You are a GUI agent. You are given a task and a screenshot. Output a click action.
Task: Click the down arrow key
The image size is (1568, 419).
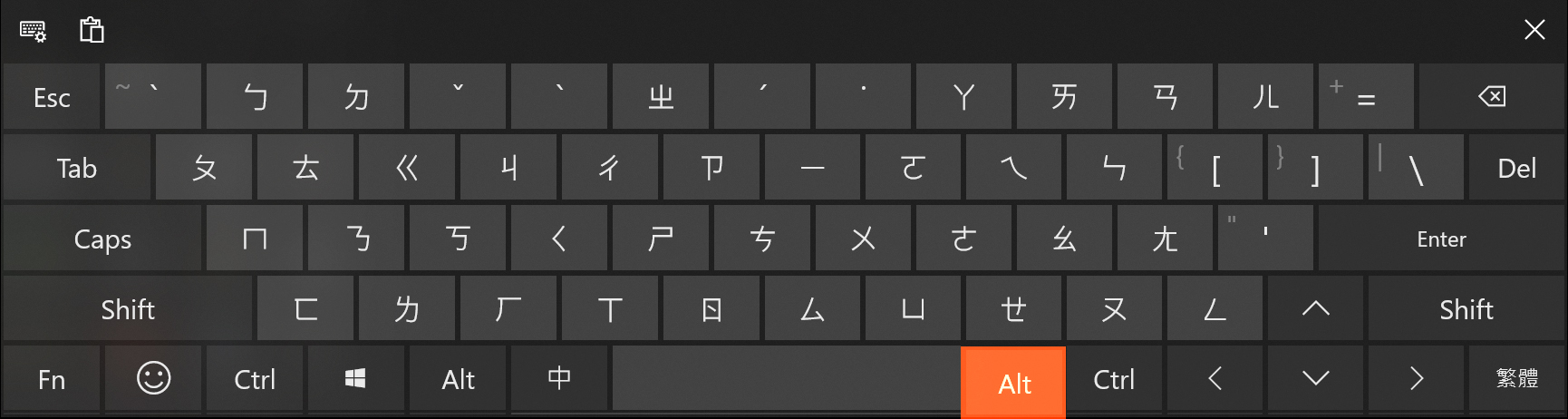(x=1315, y=379)
